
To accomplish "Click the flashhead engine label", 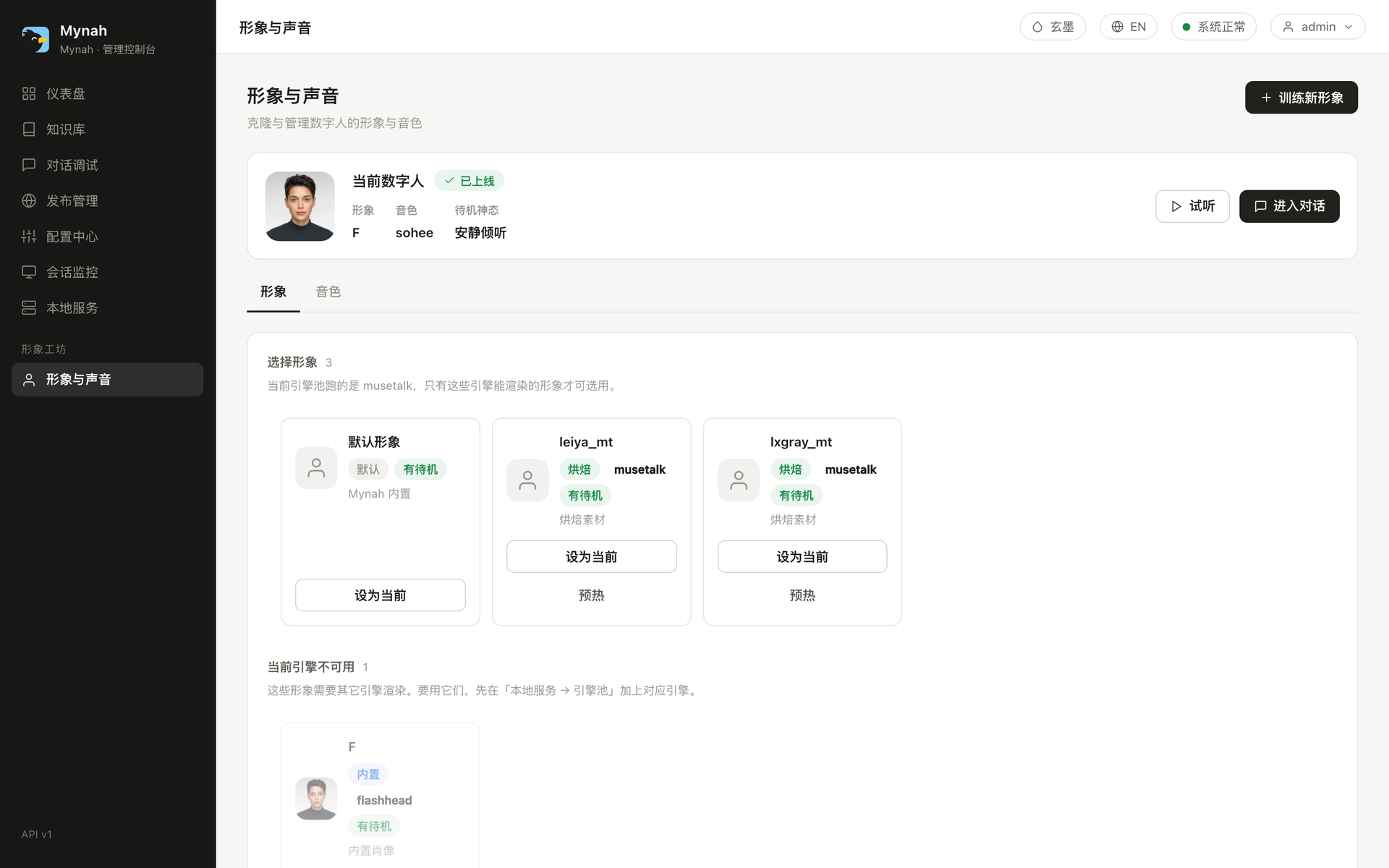I will pos(384,800).
